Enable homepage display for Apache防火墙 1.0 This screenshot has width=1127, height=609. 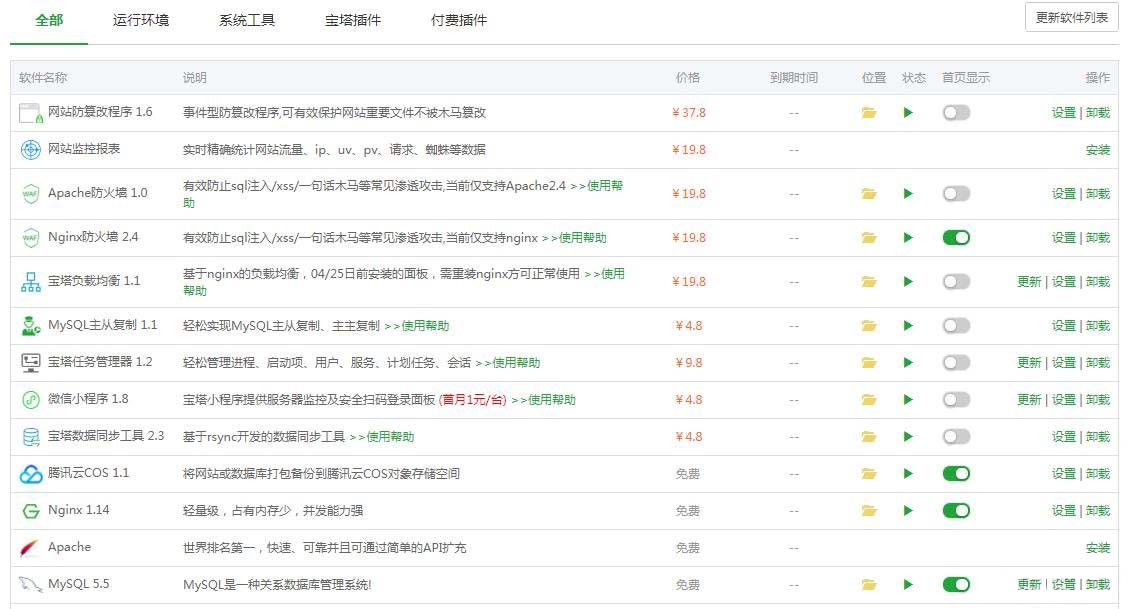[x=956, y=193]
